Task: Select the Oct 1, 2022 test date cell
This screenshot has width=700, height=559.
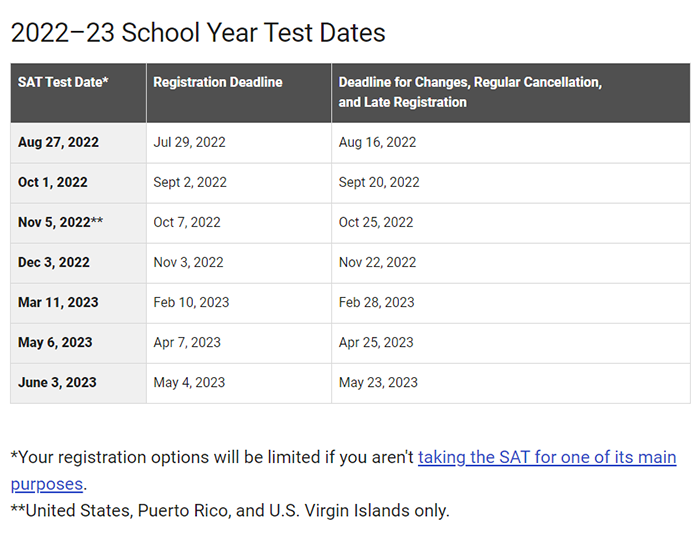Action: [53, 182]
